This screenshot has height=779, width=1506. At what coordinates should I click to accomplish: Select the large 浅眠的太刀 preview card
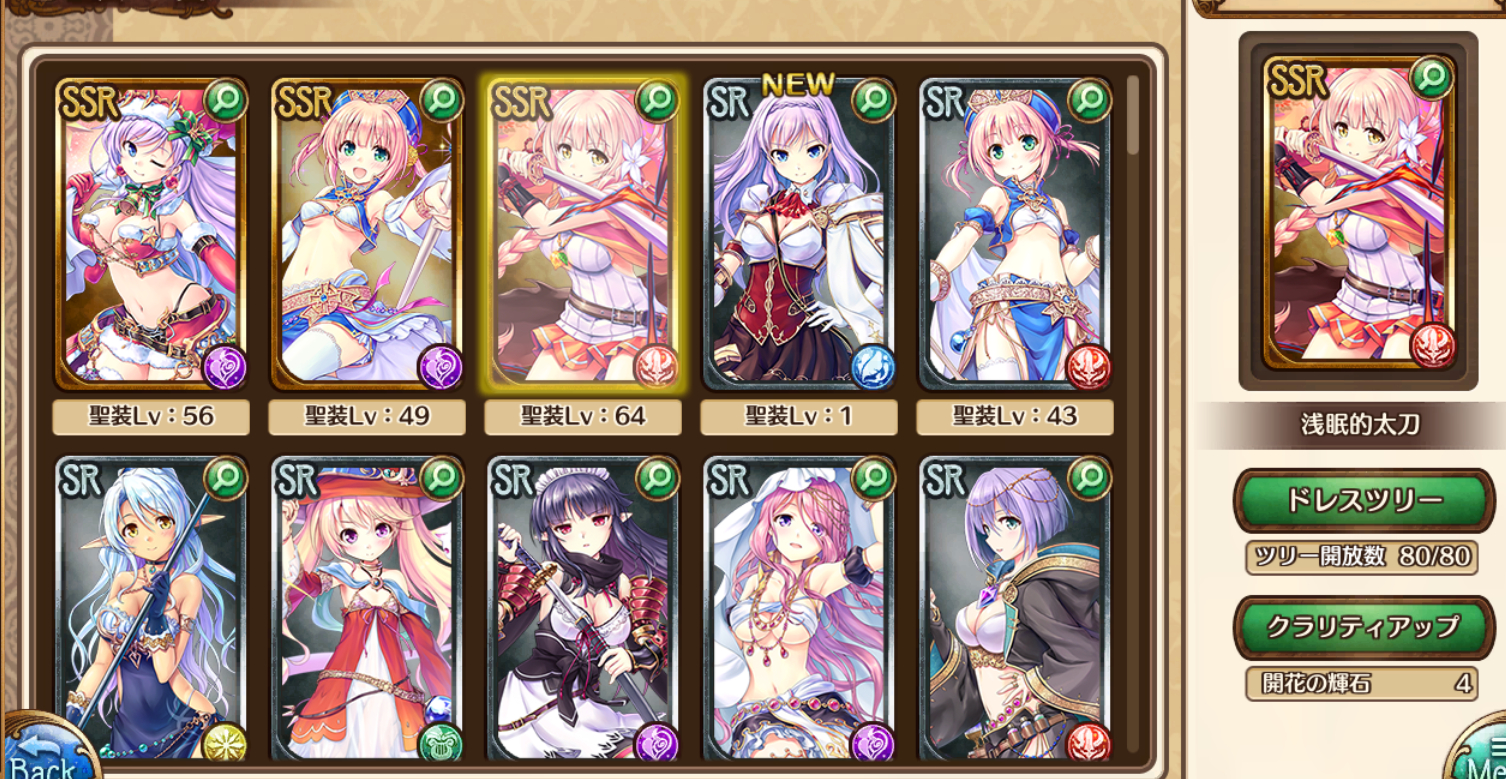(x=1359, y=212)
